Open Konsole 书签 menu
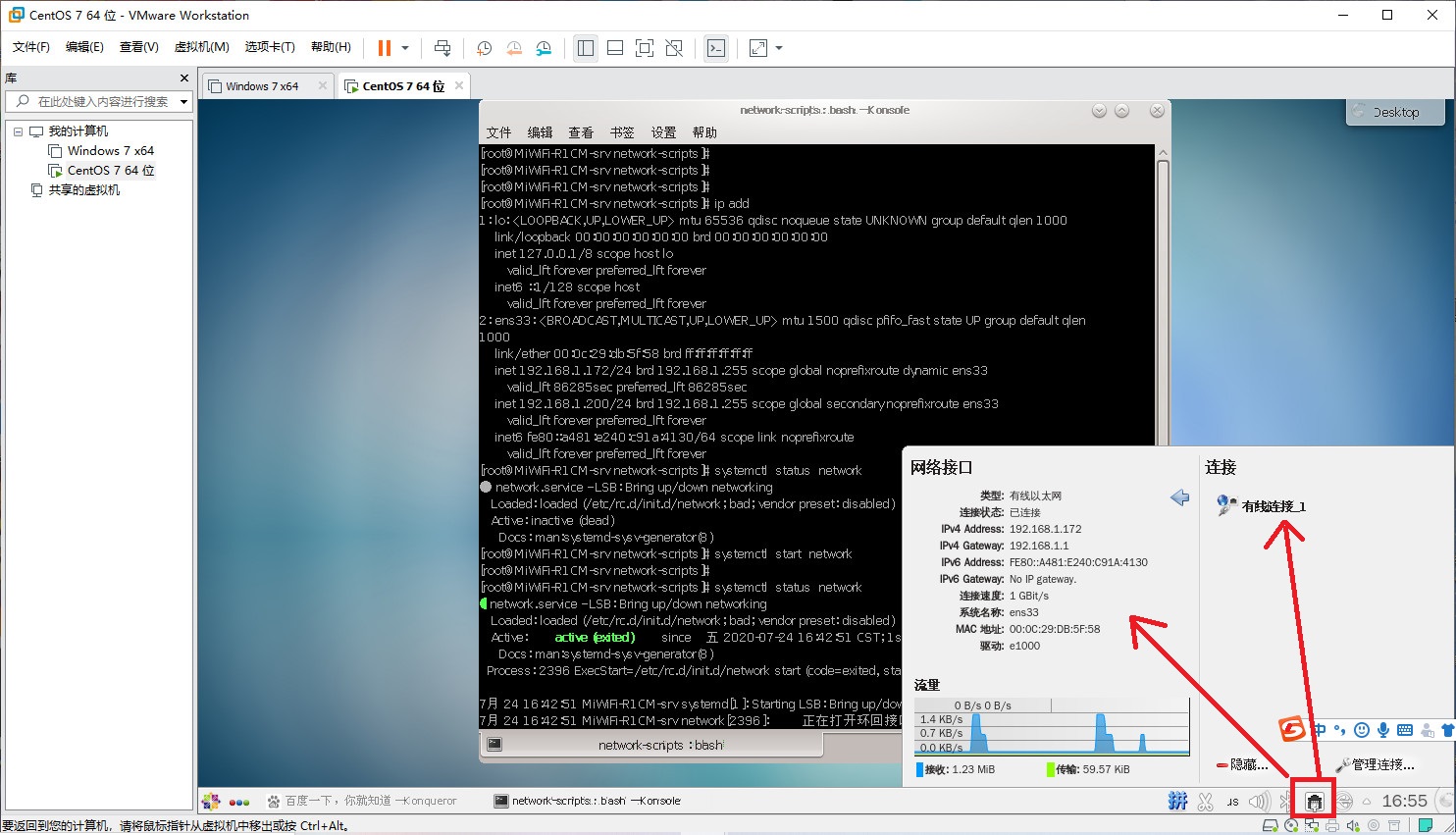This screenshot has height=835, width=1456. click(622, 132)
